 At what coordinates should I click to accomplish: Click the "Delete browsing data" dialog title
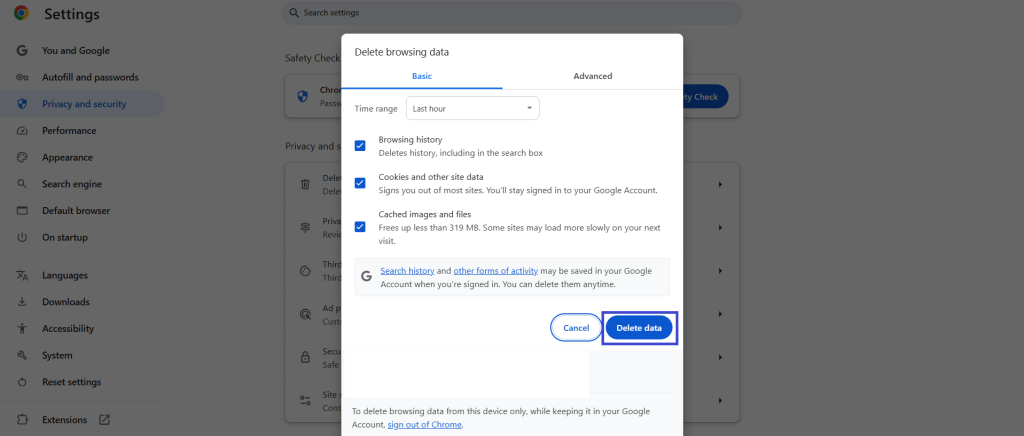(x=402, y=52)
